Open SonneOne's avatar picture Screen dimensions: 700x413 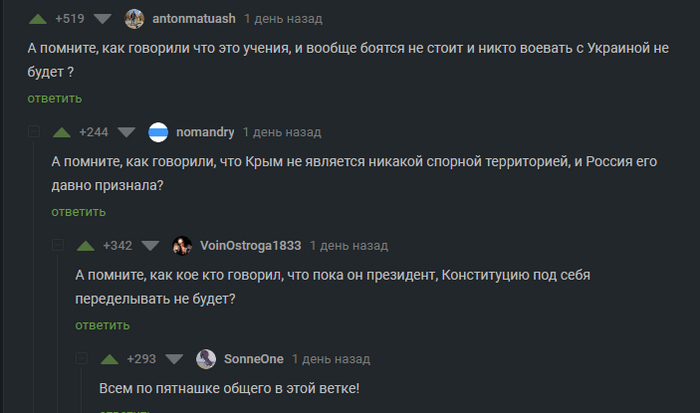pyautogui.click(x=206, y=358)
